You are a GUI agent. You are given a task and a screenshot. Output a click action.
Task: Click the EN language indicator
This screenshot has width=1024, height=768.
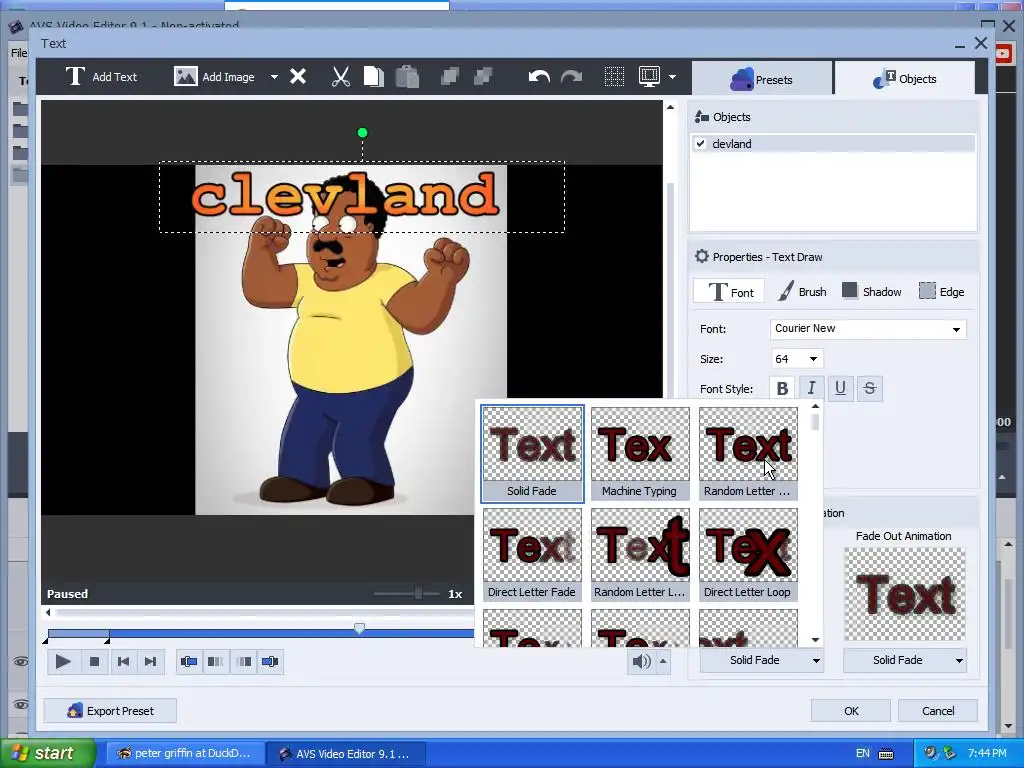click(x=863, y=753)
